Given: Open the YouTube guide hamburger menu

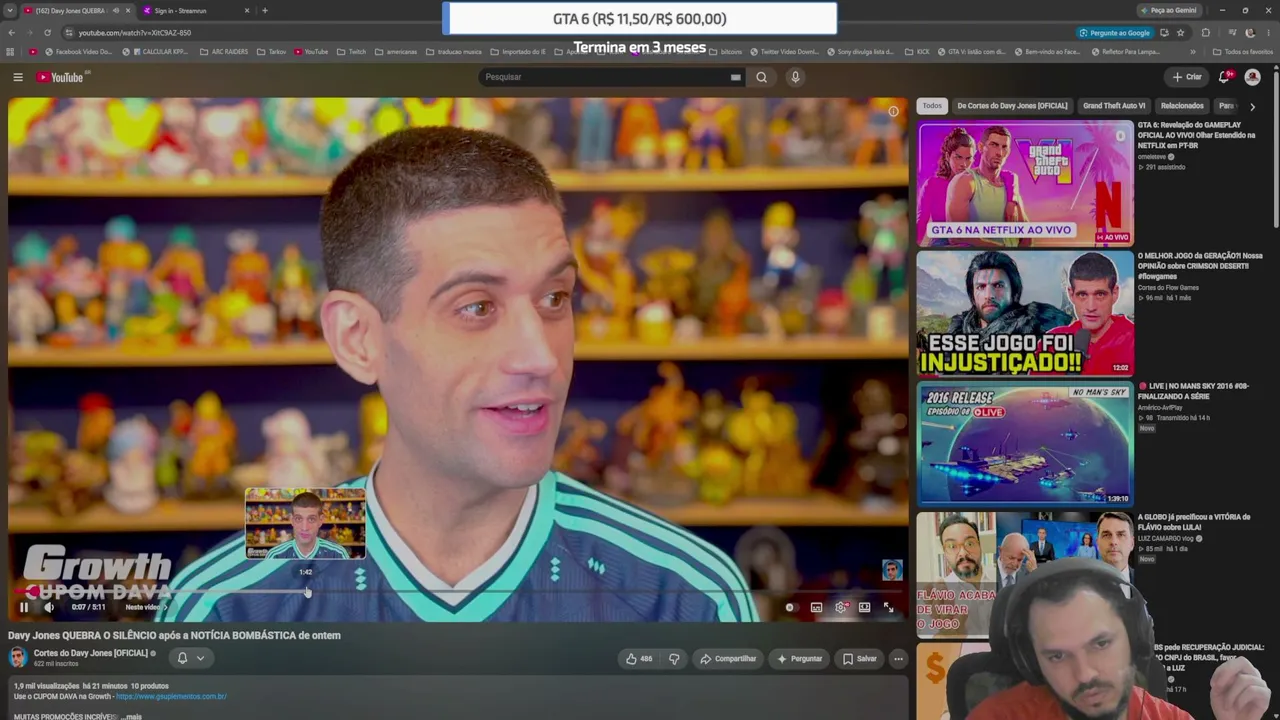Looking at the screenshot, I should pos(18,77).
